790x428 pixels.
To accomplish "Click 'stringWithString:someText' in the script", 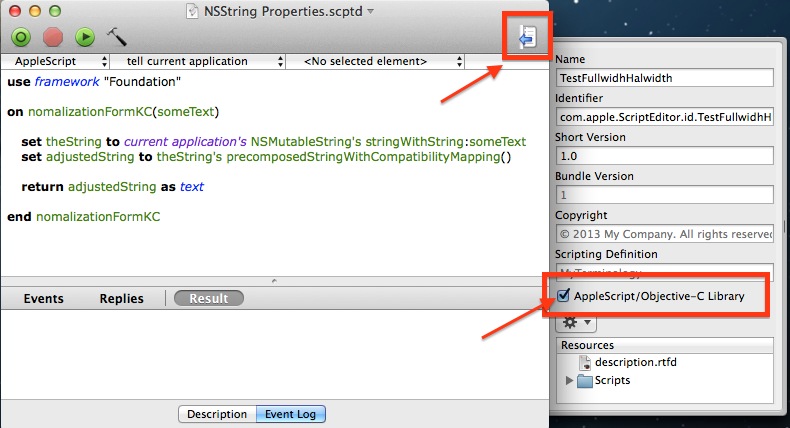I will point(445,142).
